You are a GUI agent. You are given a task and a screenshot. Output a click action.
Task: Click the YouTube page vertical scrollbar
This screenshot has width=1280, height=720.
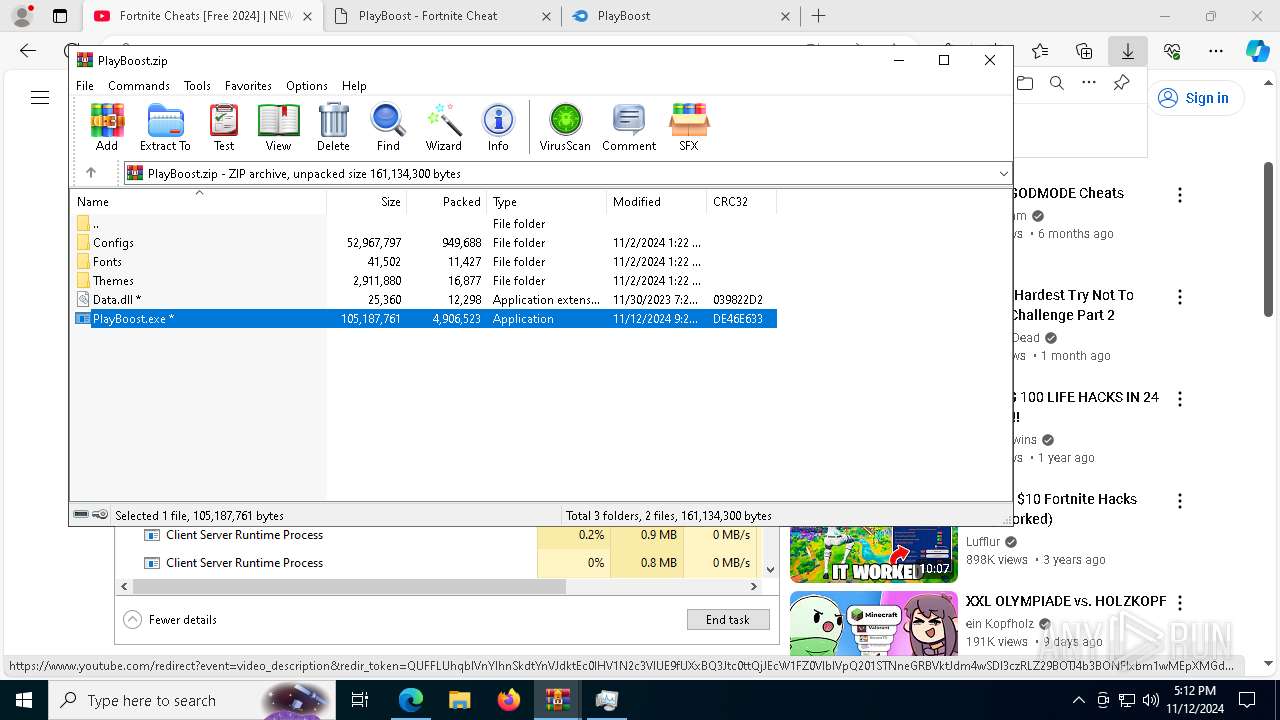point(1268,240)
